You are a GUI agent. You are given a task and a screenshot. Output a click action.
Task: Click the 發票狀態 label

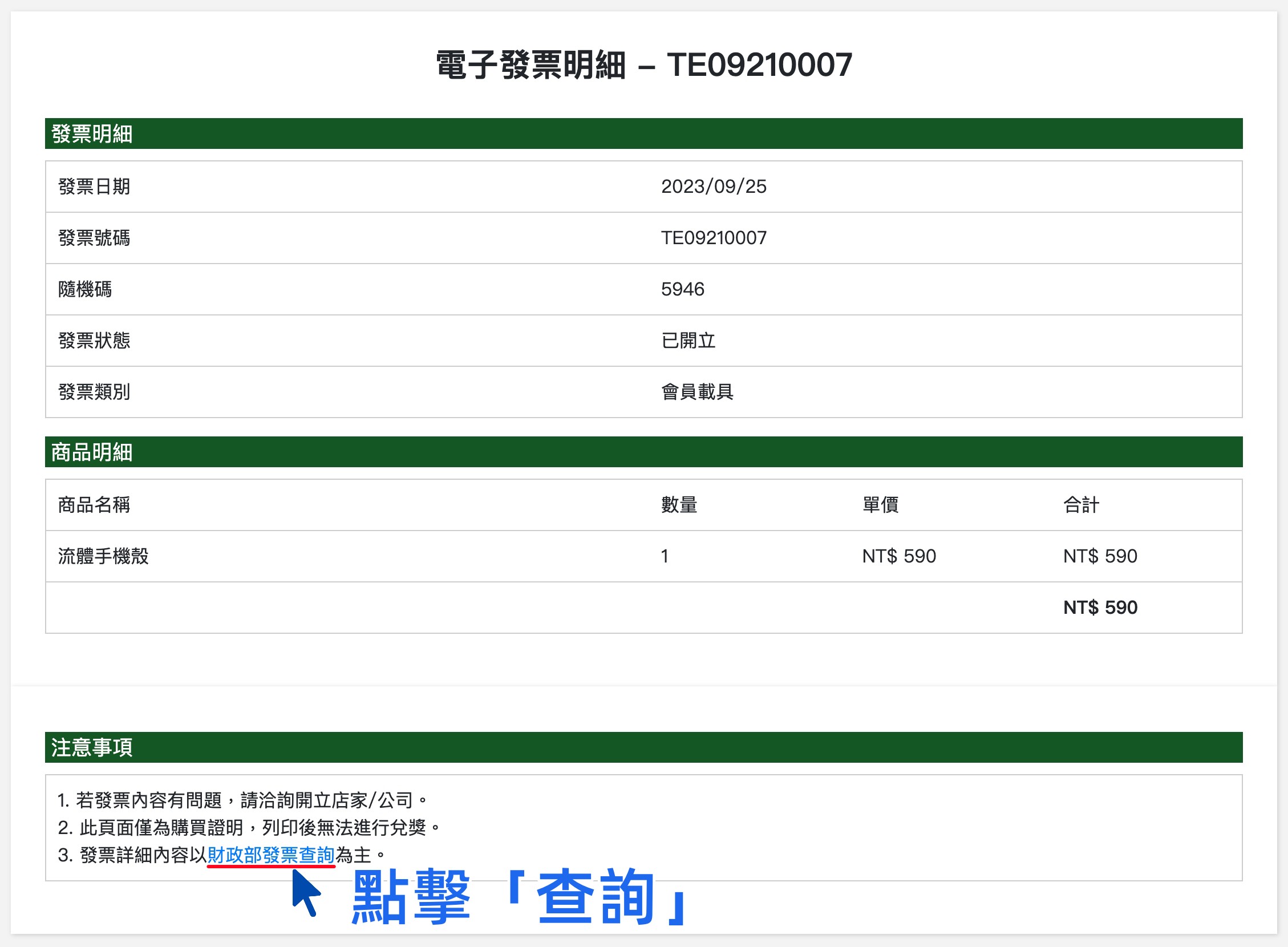click(94, 341)
